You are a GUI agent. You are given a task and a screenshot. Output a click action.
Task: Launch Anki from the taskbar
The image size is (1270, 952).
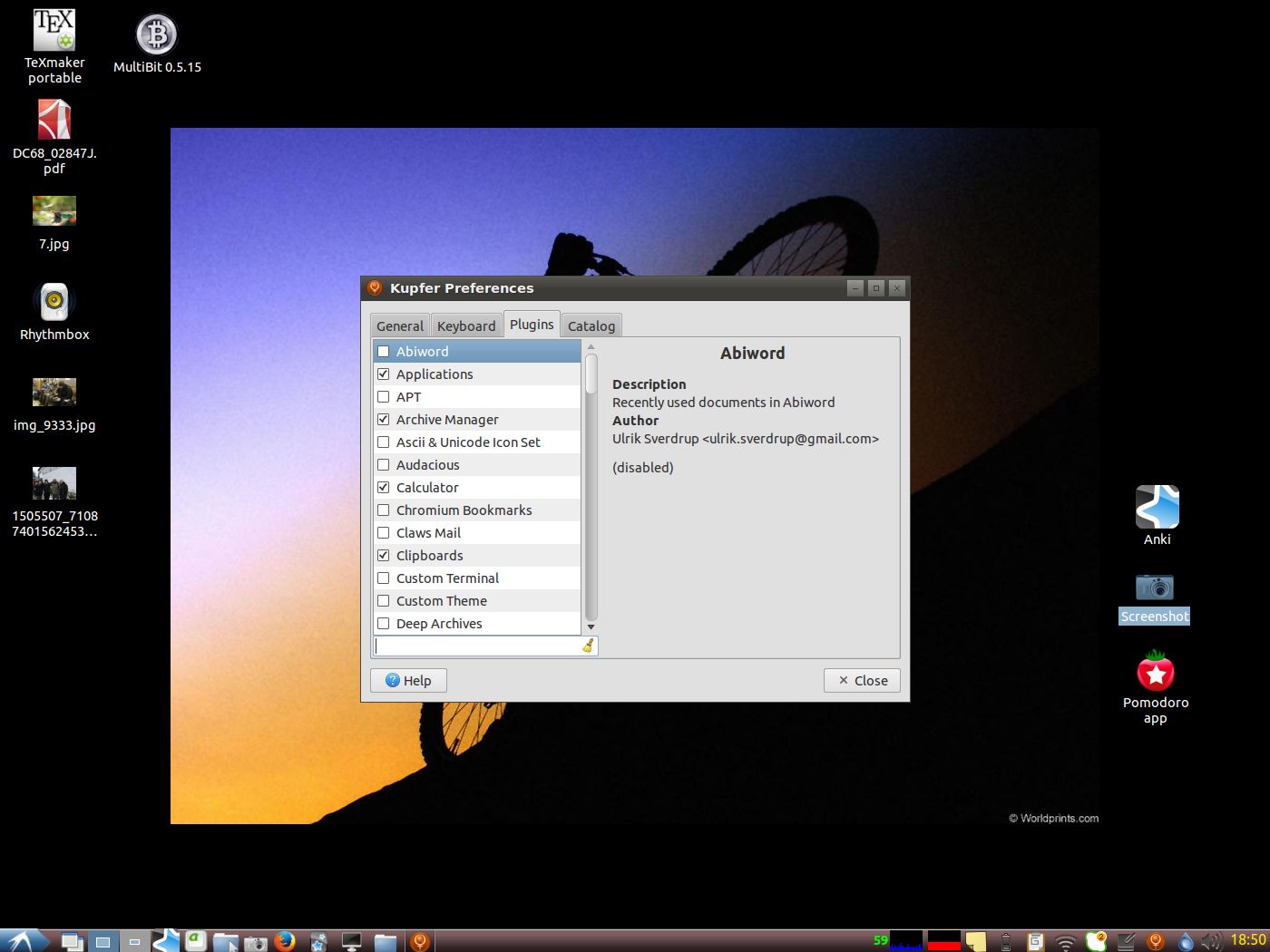pos(165,941)
